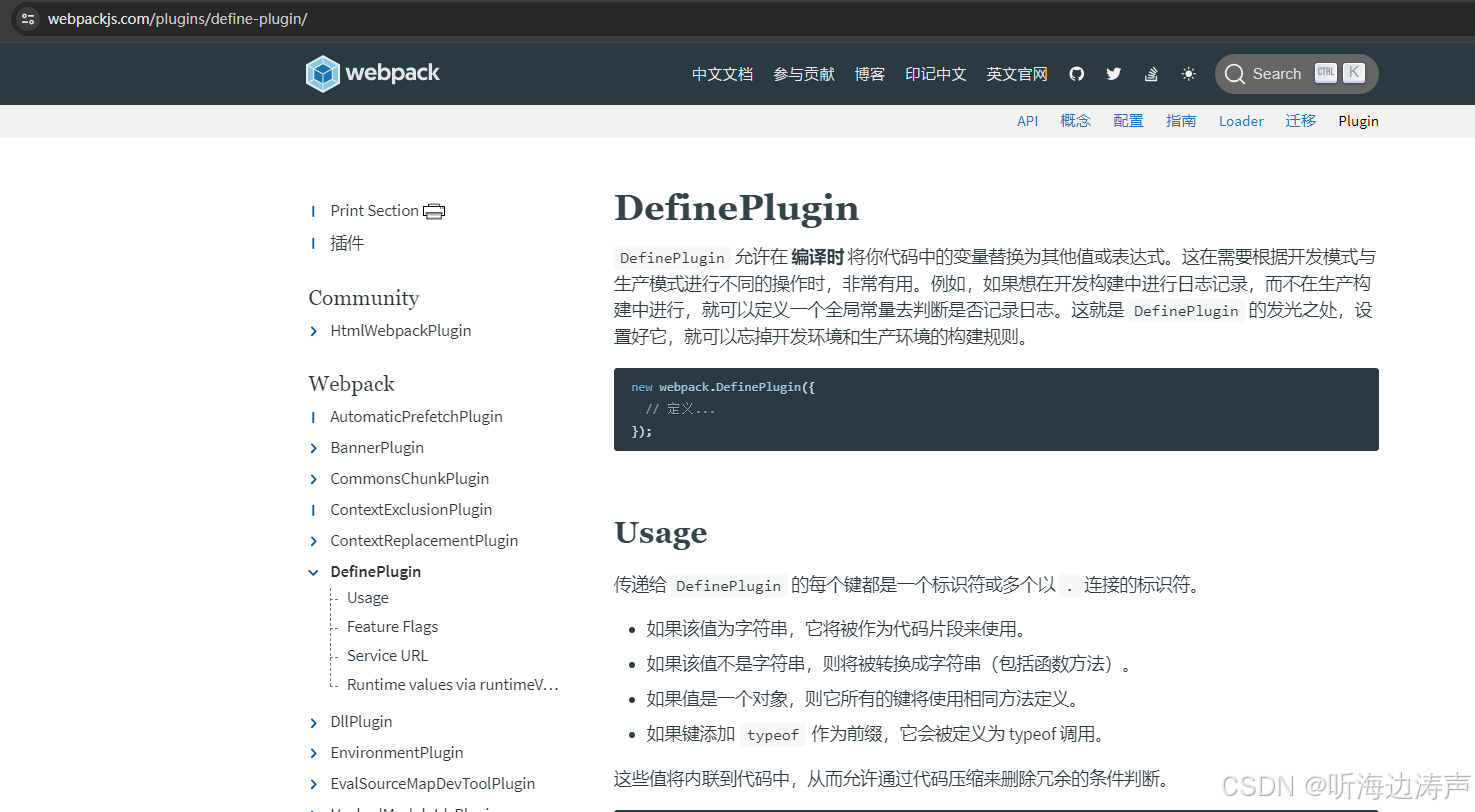
Task: Click the Usage section heading
Action: click(x=661, y=532)
